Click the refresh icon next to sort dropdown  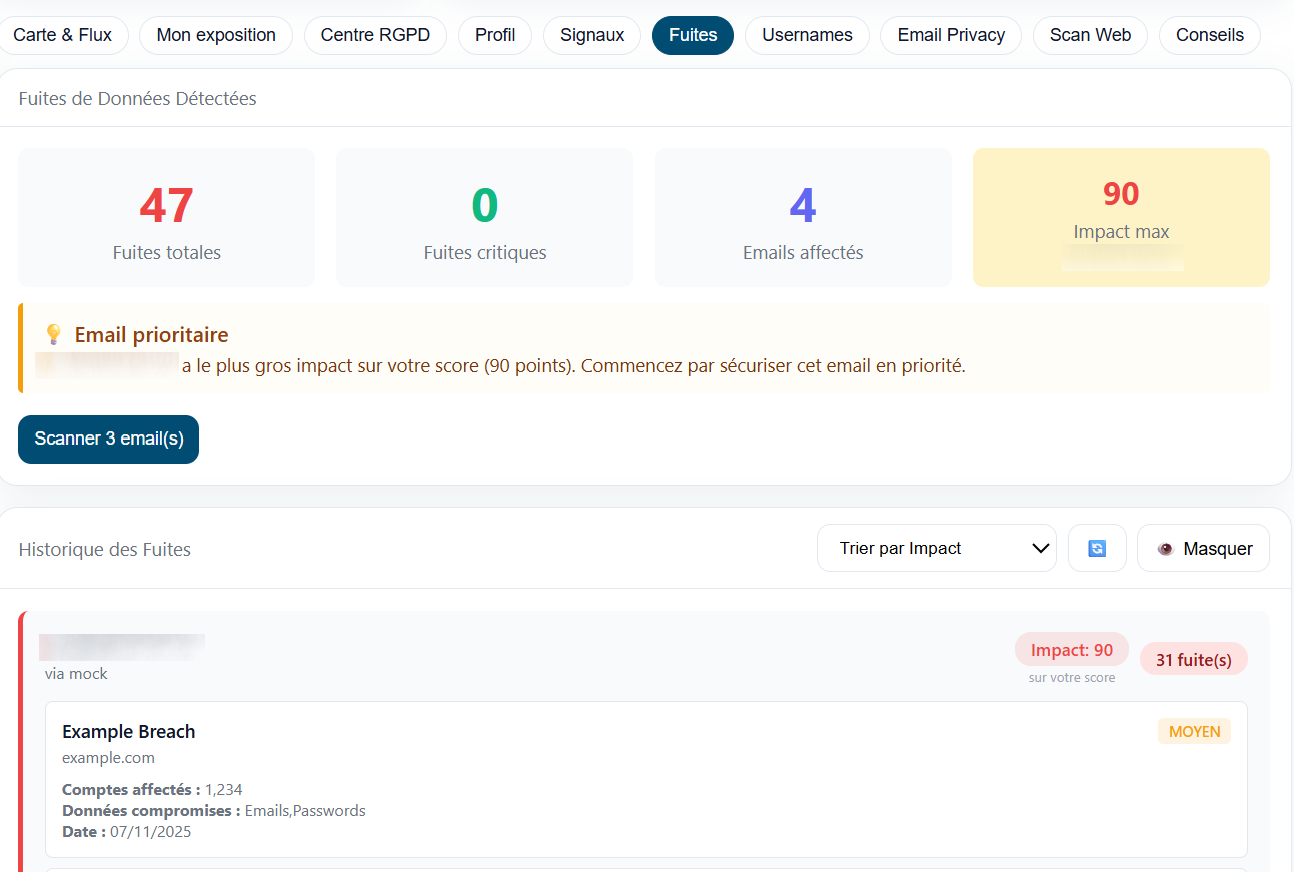point(1097,548)
